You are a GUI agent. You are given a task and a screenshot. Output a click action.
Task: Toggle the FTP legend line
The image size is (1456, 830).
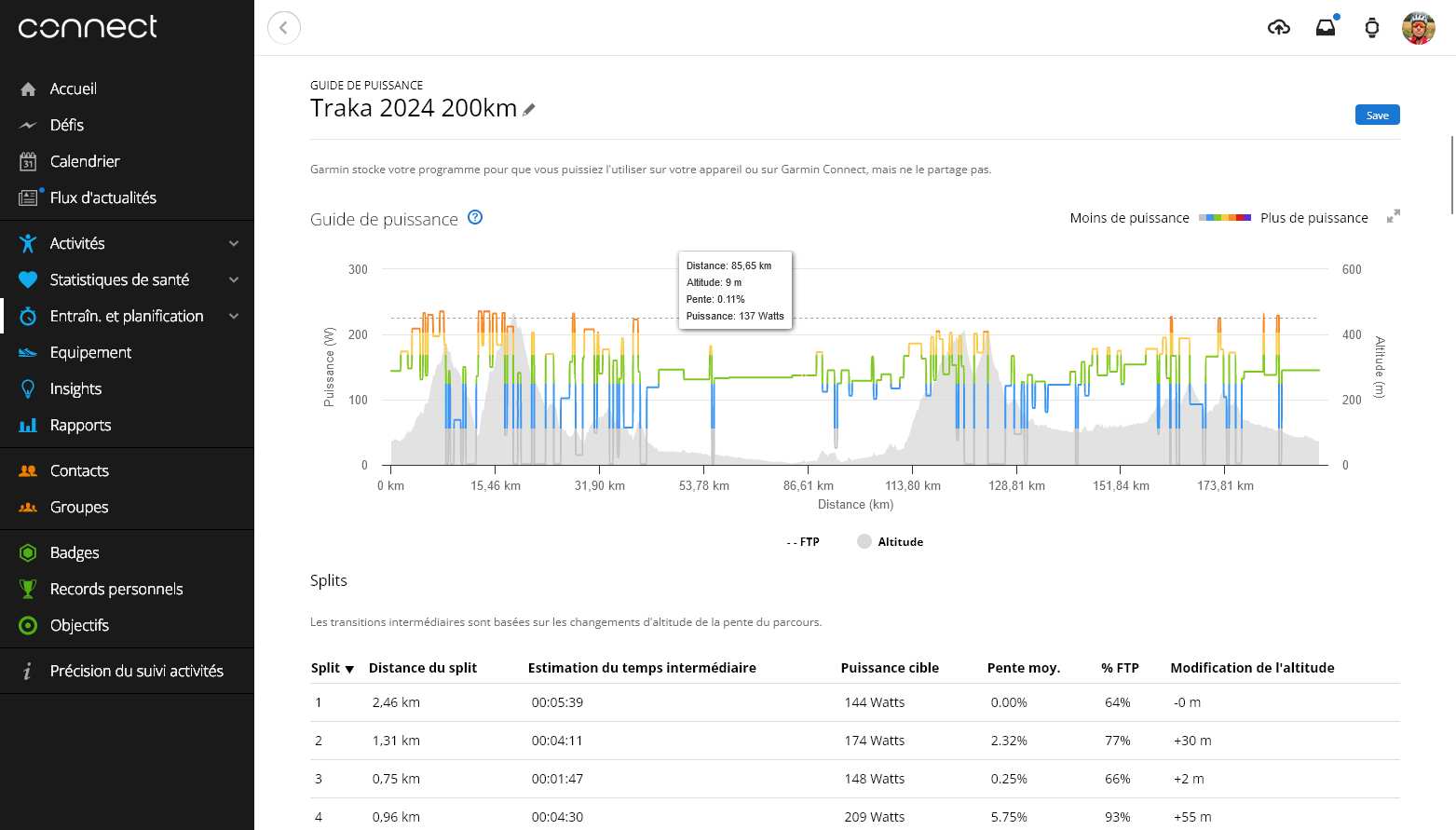pyautogui.click(x=803, y=541)
